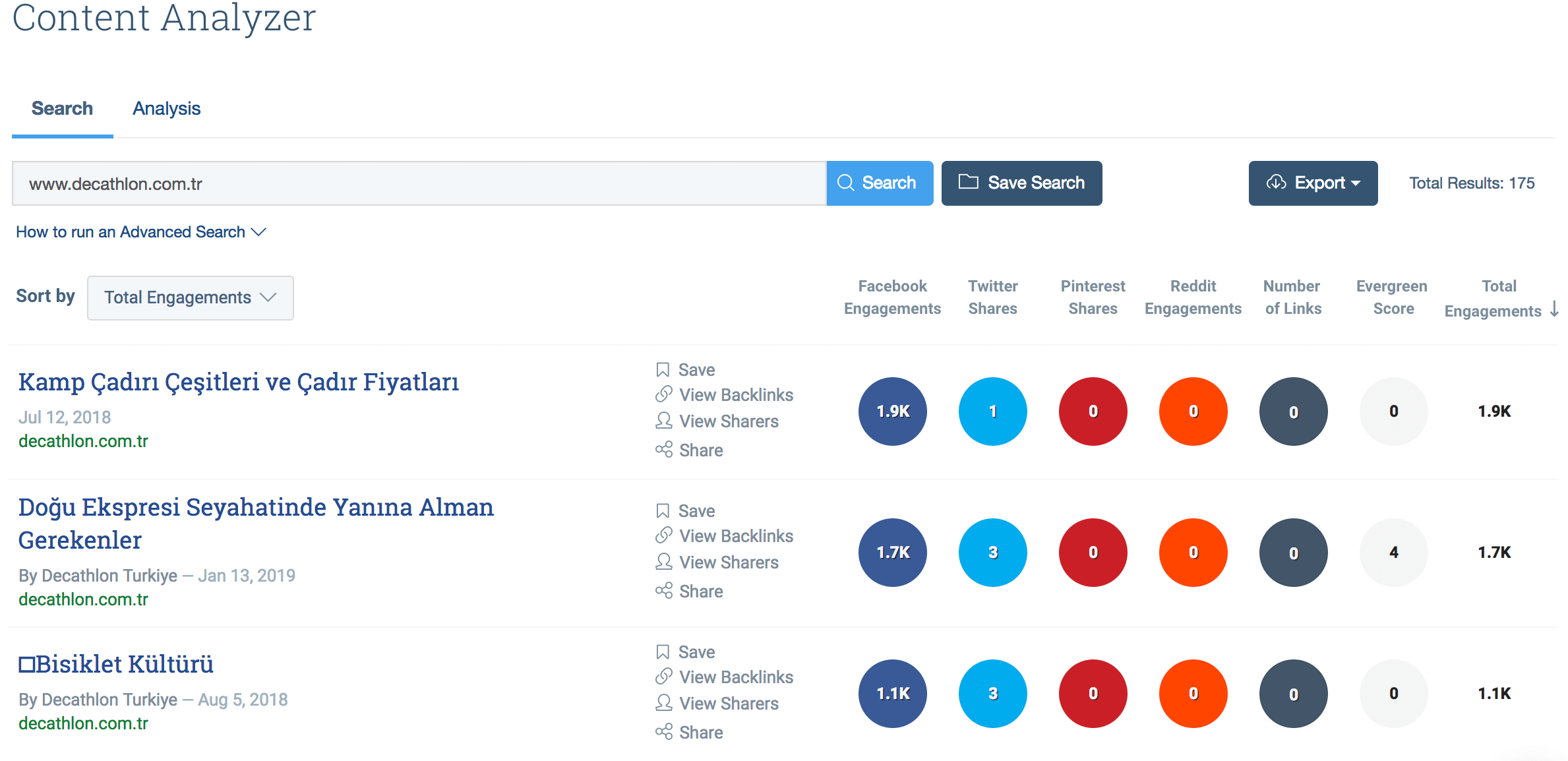Click Twitter shares circle in Doğu Ekspresi row
1568x761 pixels.
click(993, 553)
